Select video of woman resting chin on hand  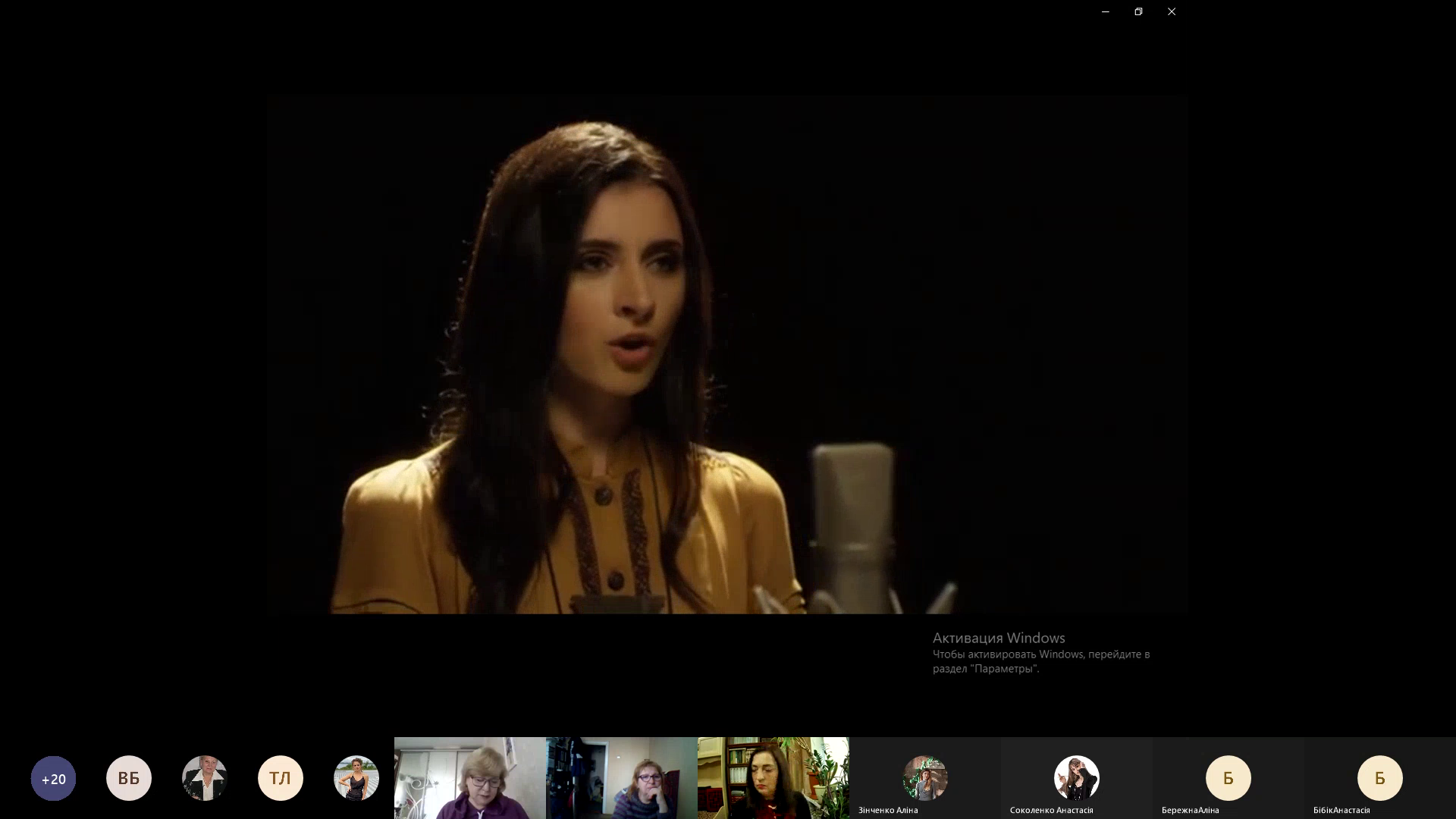(622, 778)
